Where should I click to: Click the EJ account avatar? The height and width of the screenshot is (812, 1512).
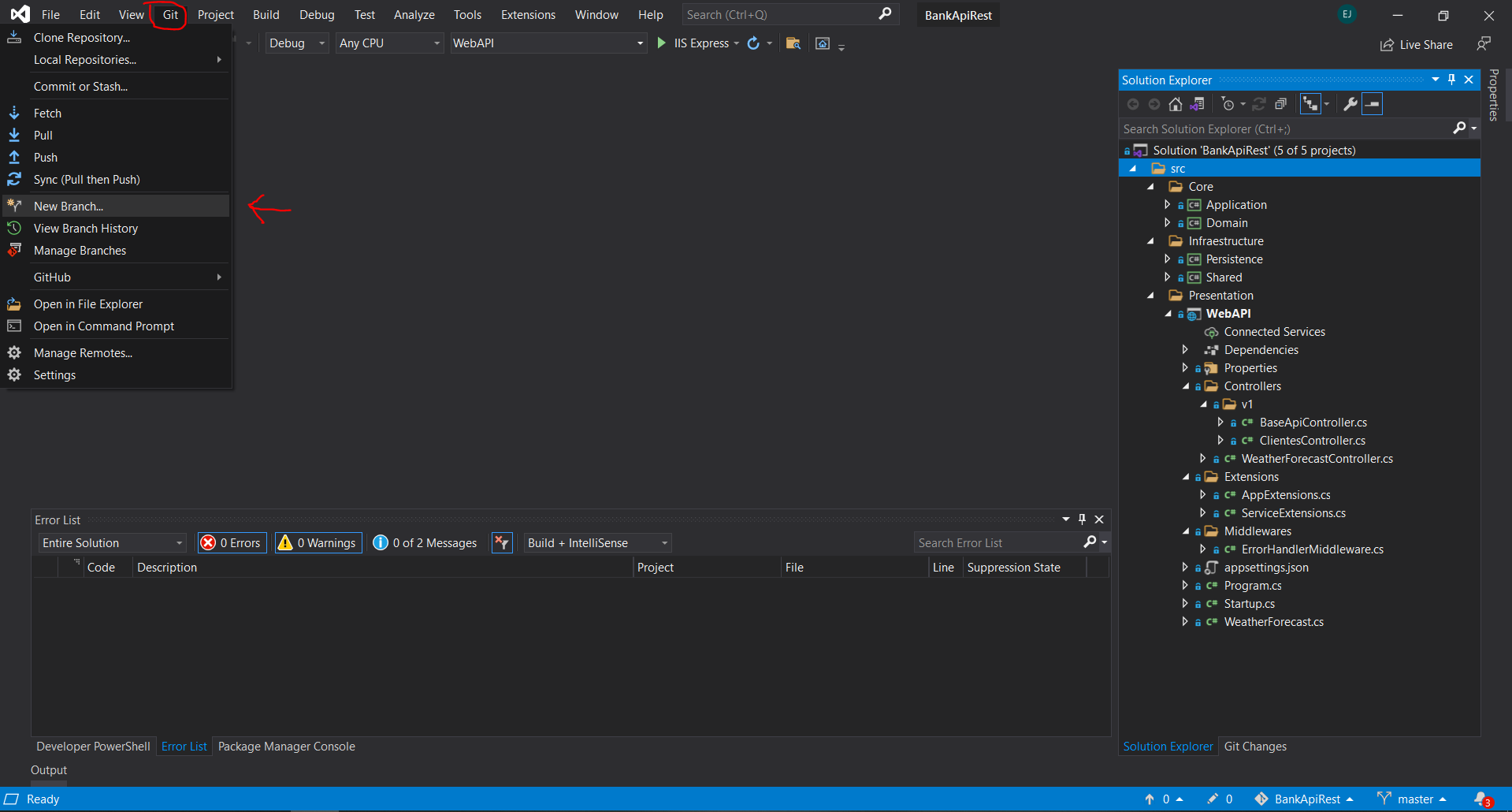coord(1347,14)
